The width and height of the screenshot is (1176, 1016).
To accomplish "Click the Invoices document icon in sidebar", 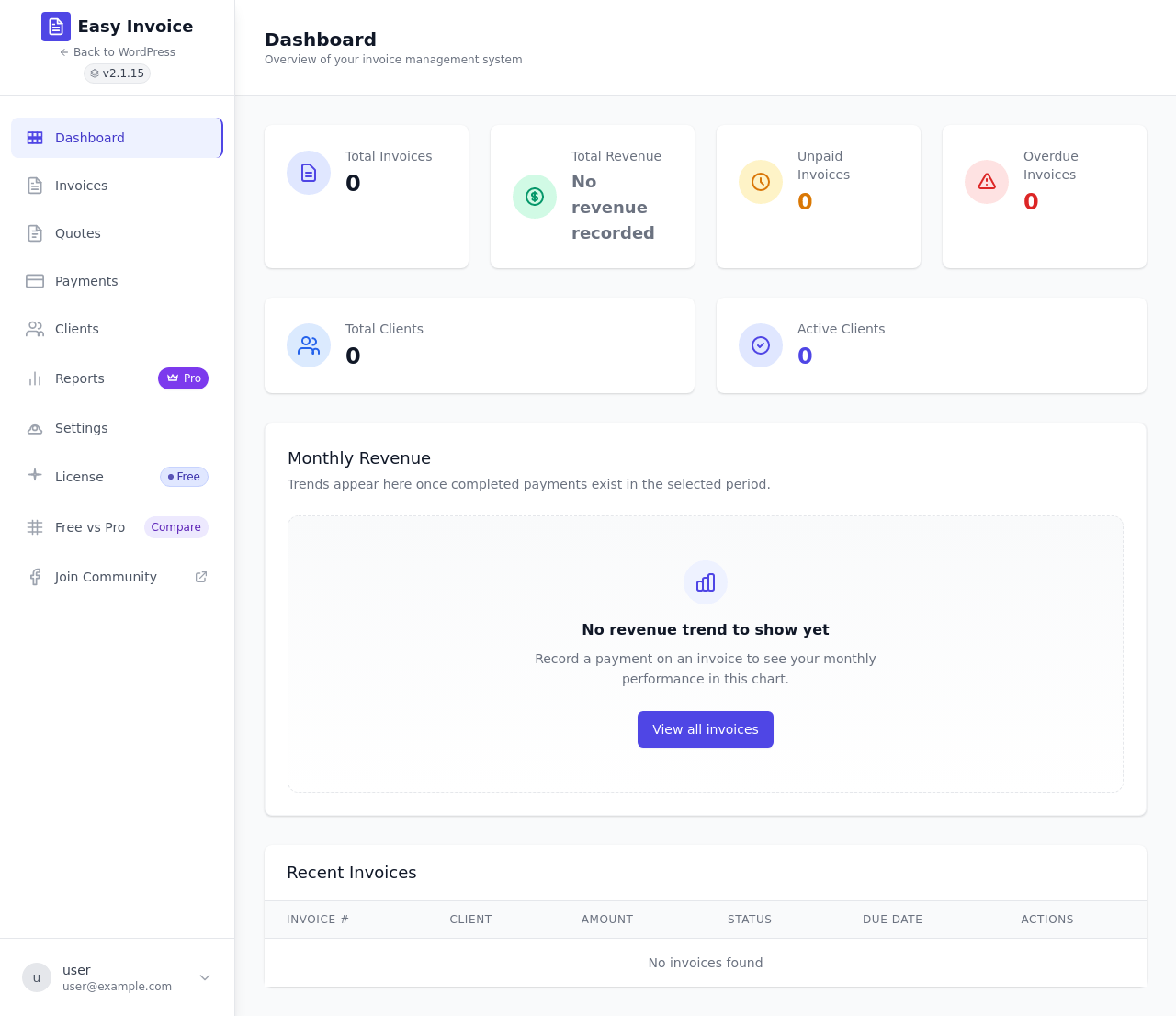I will [35, 186].
